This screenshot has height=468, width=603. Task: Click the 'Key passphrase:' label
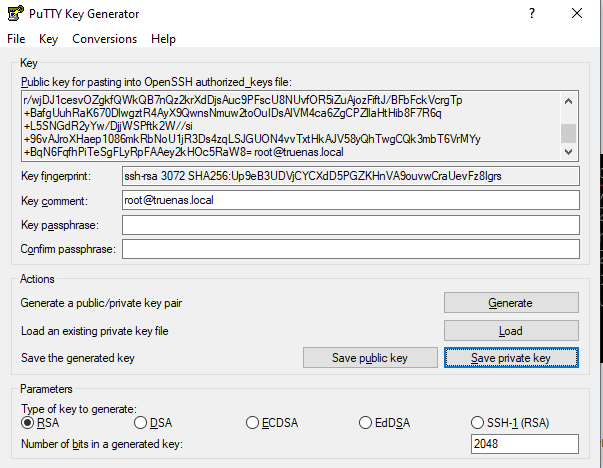[60, 225]
